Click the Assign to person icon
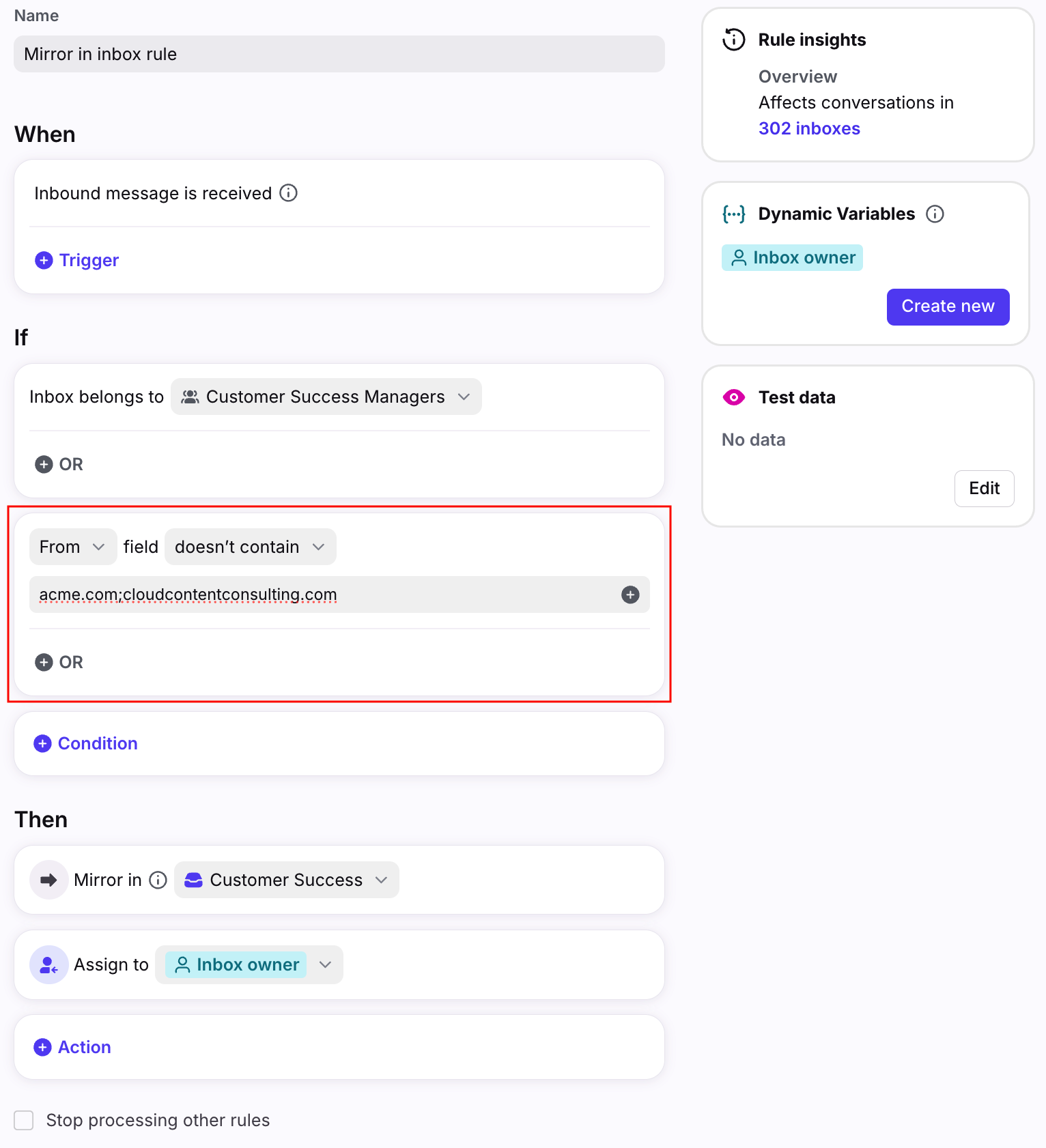1046x1148 pixels. 48,965
